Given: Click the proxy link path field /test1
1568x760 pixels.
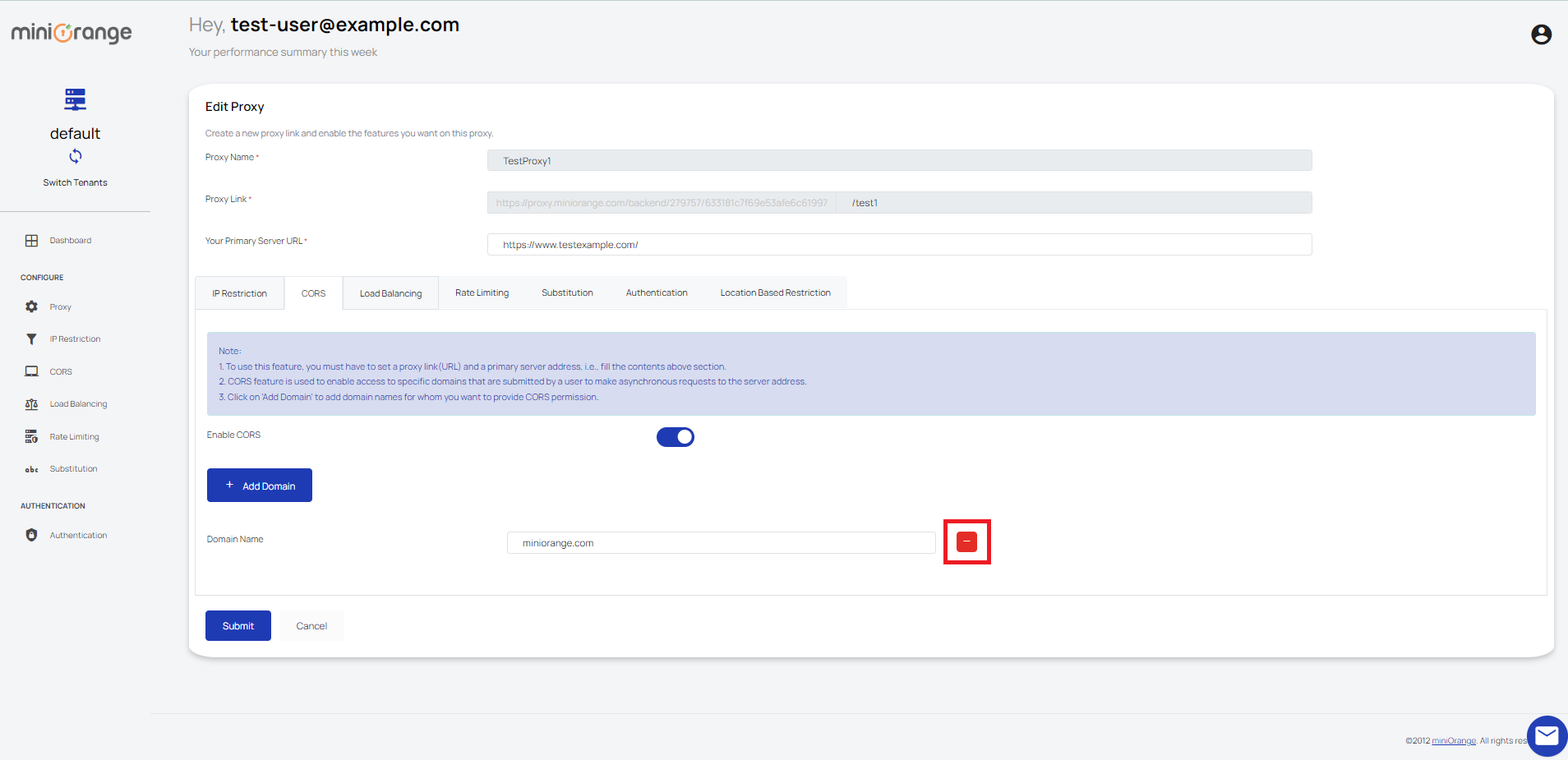Looking at the screenshot, I should (x=1074, y=202).
